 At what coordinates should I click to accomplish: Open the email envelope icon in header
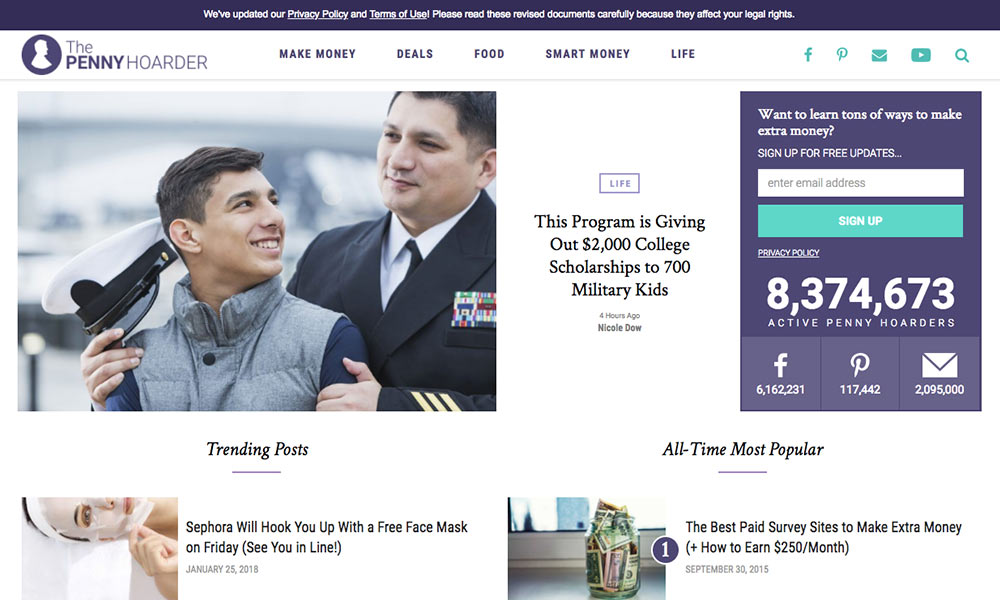pos(879,55)
